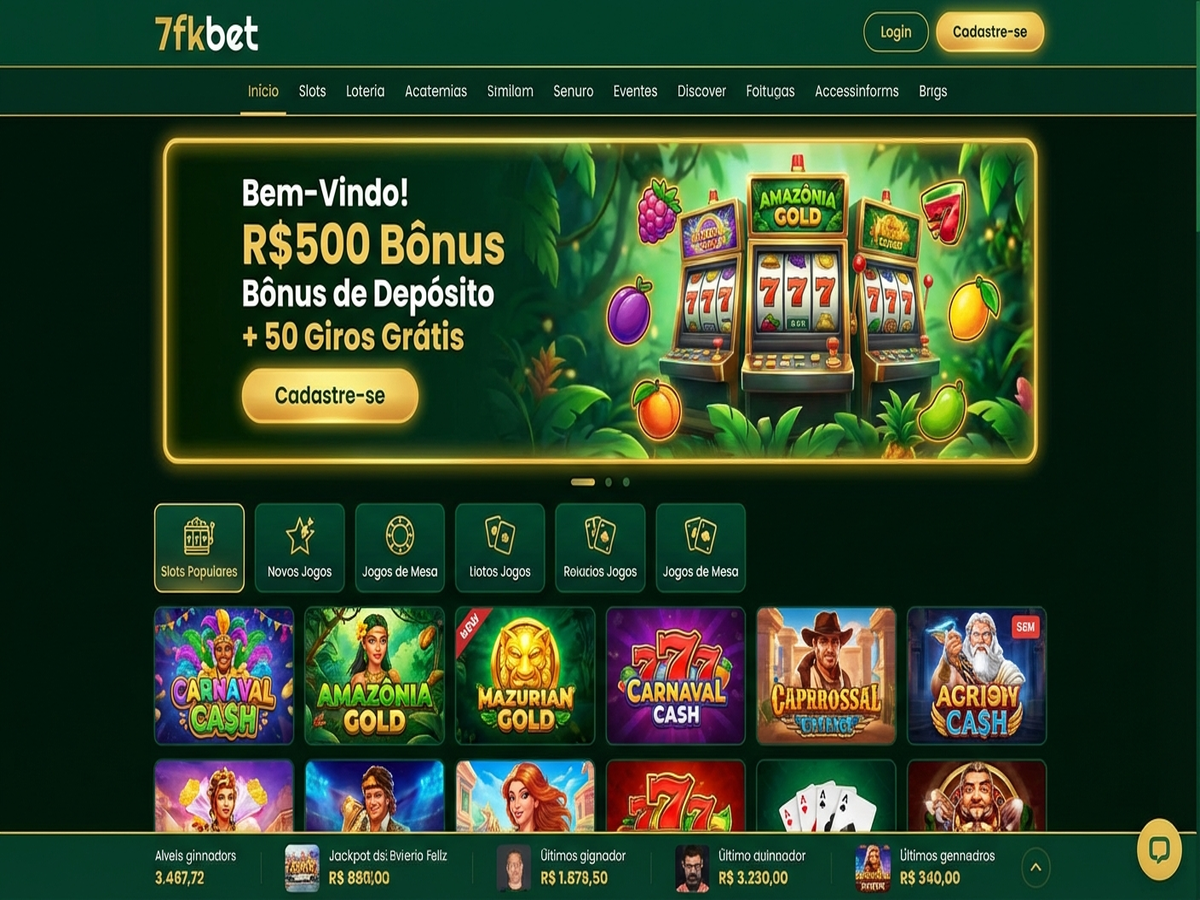Switch to the third banner slide dot
Viewport: 1200px width, 900px height.
(626, 482)
